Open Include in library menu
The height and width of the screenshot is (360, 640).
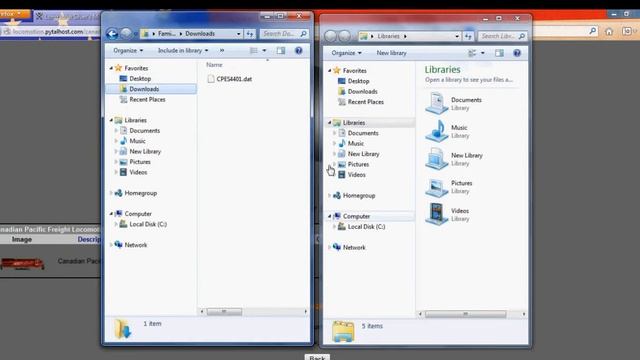tap(183, 51)
